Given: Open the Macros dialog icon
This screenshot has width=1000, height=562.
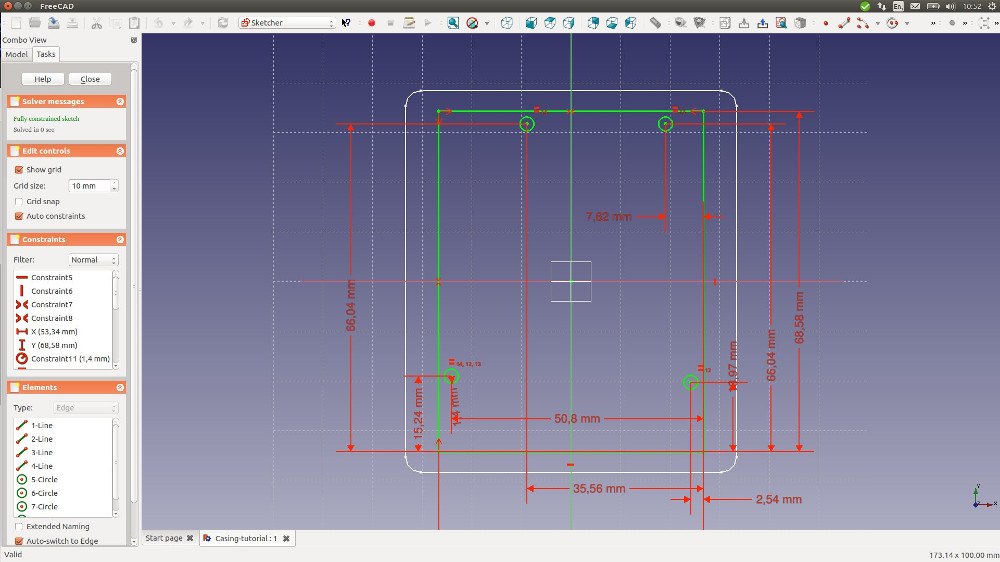Looking at the screenshot, I should point(409,23).
